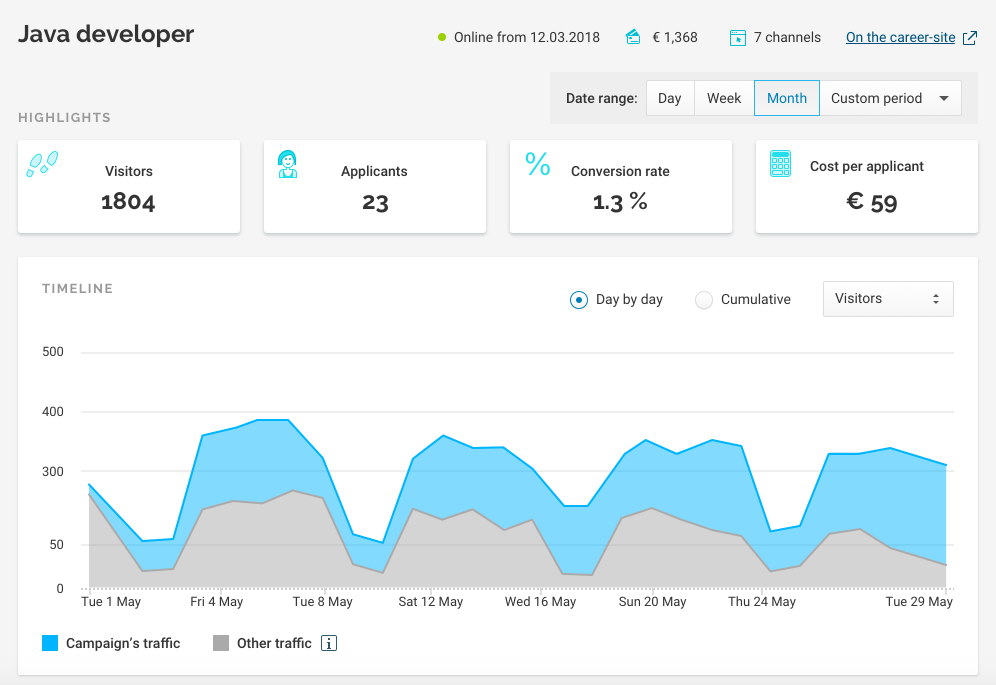The image size is (996, 685).
Task: Click the green online status dot
Action: point(442,38)
